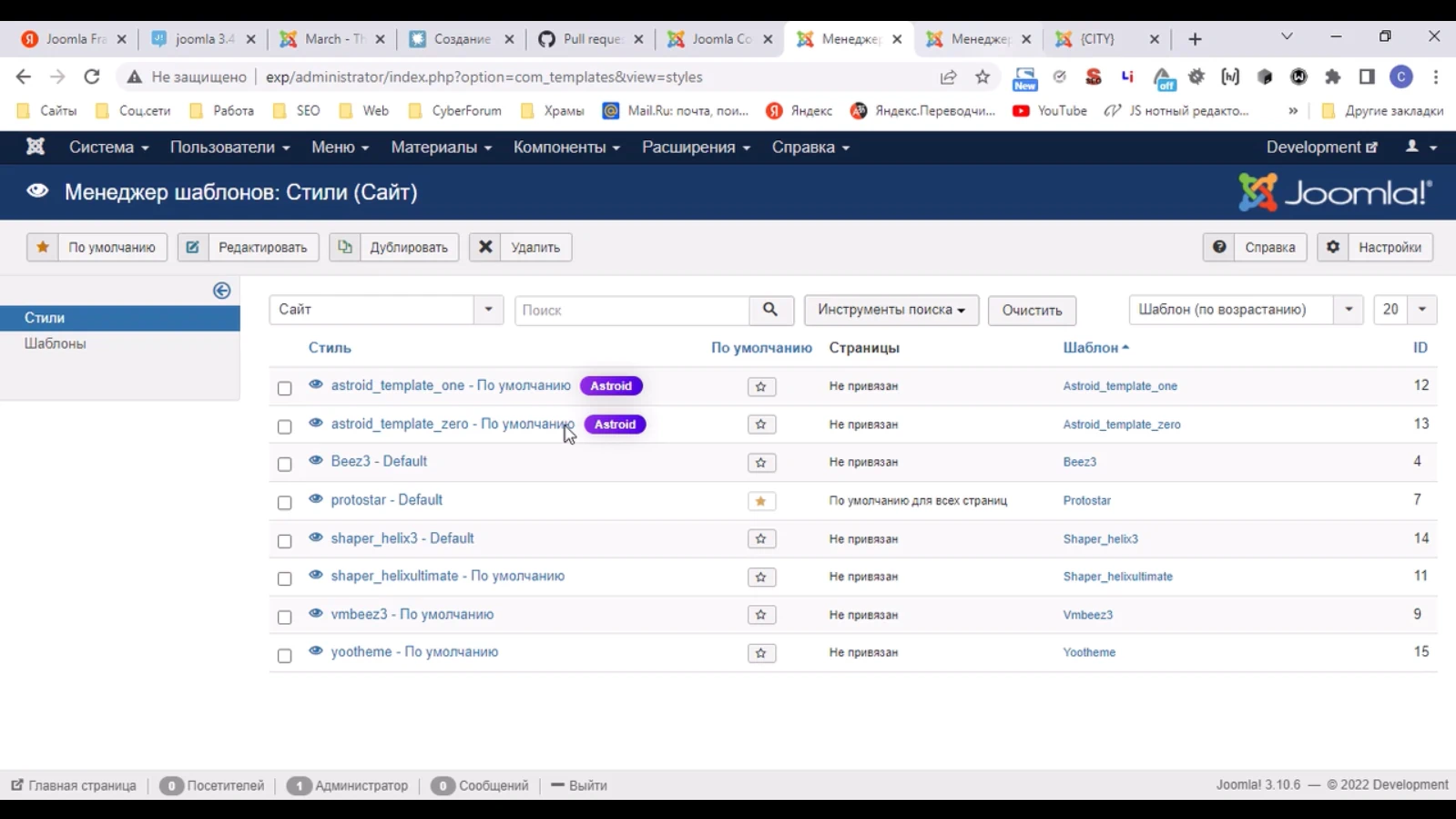Switch to the {CITY} browser tab
The width and height of the screenshot is (1456, 819).
pyautogui.click(x=1105, y=39)
